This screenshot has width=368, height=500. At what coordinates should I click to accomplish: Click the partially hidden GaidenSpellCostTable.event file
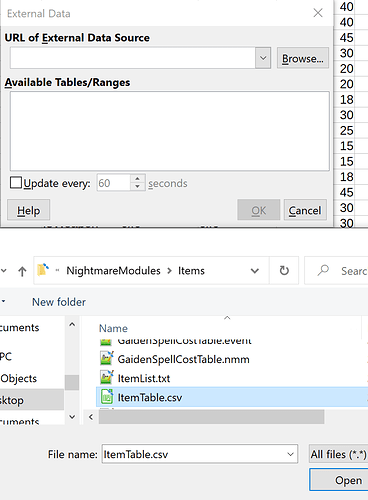coord(184,341)
